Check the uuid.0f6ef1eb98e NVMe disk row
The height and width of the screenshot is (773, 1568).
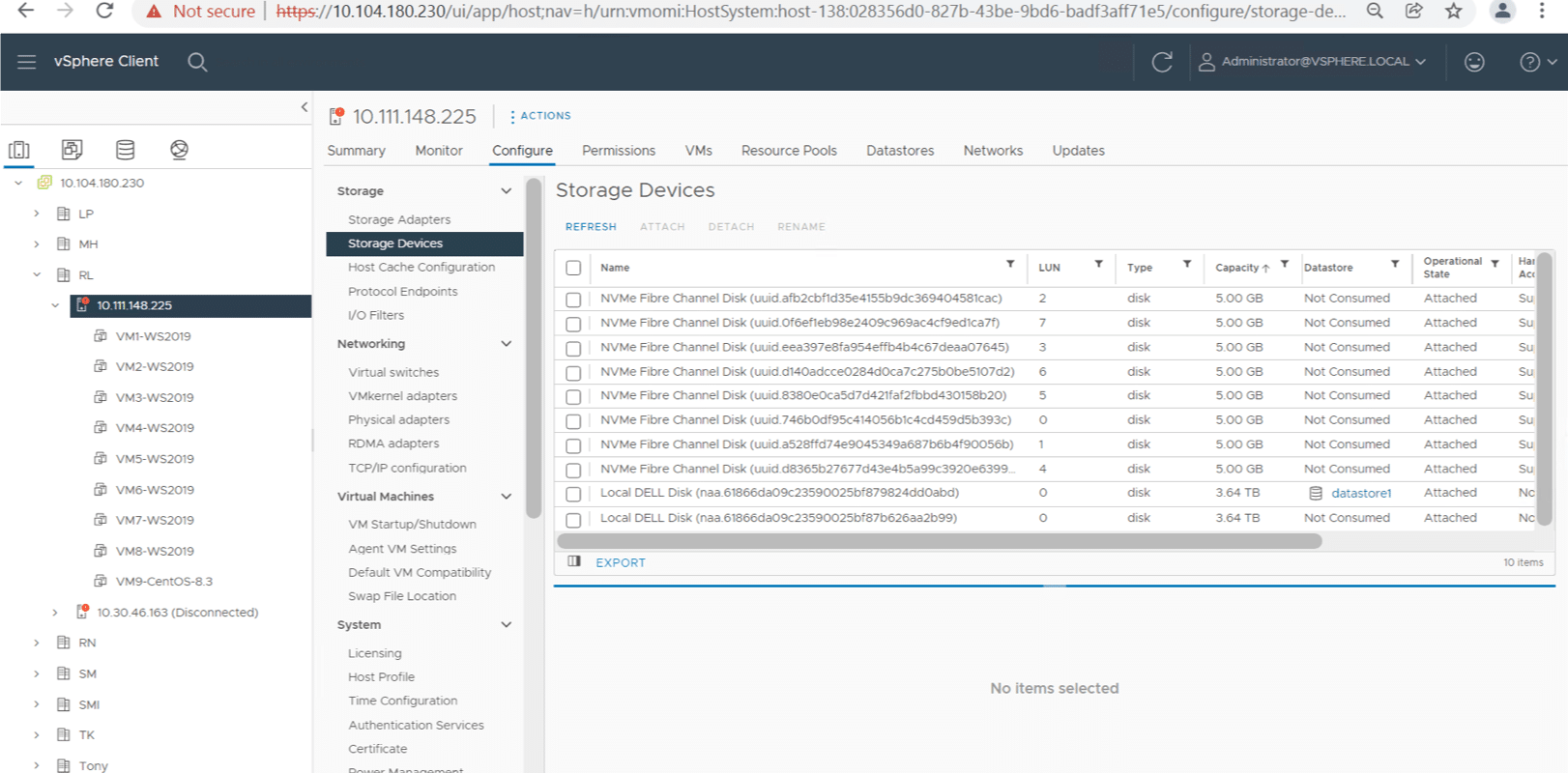573,324
